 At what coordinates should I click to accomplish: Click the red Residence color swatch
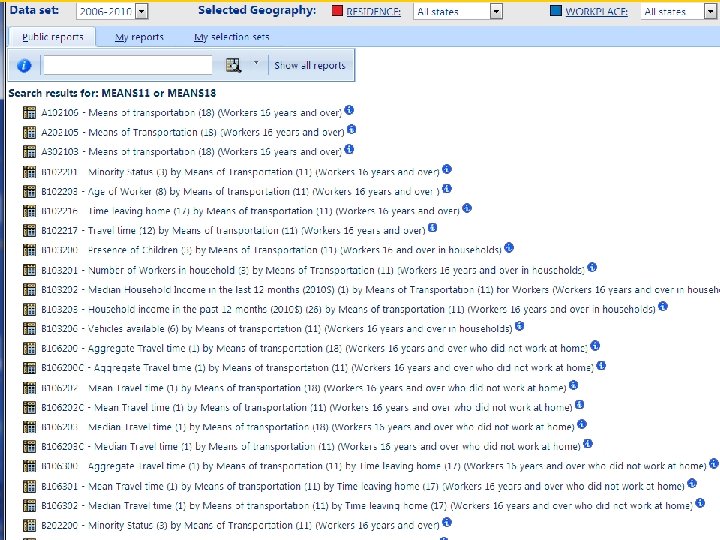[x=337, y=11]
